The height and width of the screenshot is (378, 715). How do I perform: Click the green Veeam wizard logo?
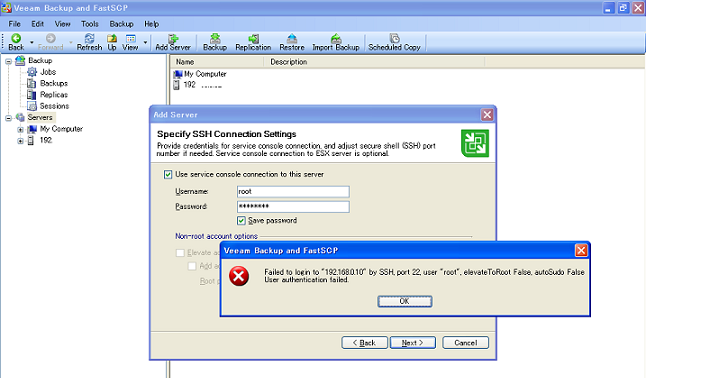475,143
